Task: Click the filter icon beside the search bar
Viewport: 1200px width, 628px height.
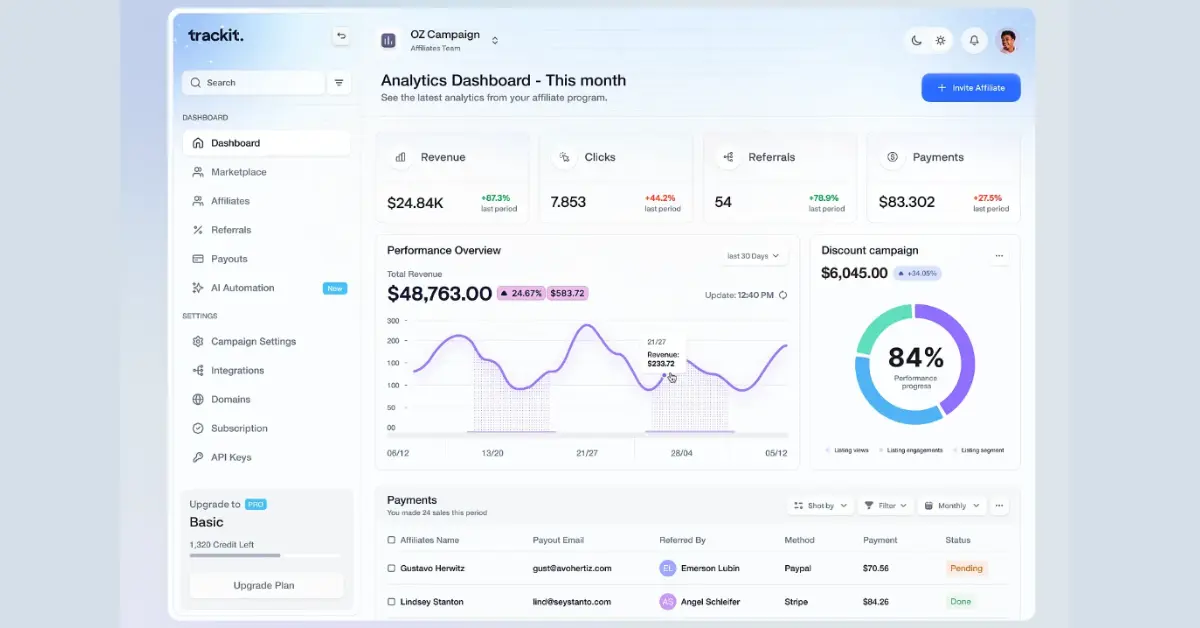Action: [339, 83]
